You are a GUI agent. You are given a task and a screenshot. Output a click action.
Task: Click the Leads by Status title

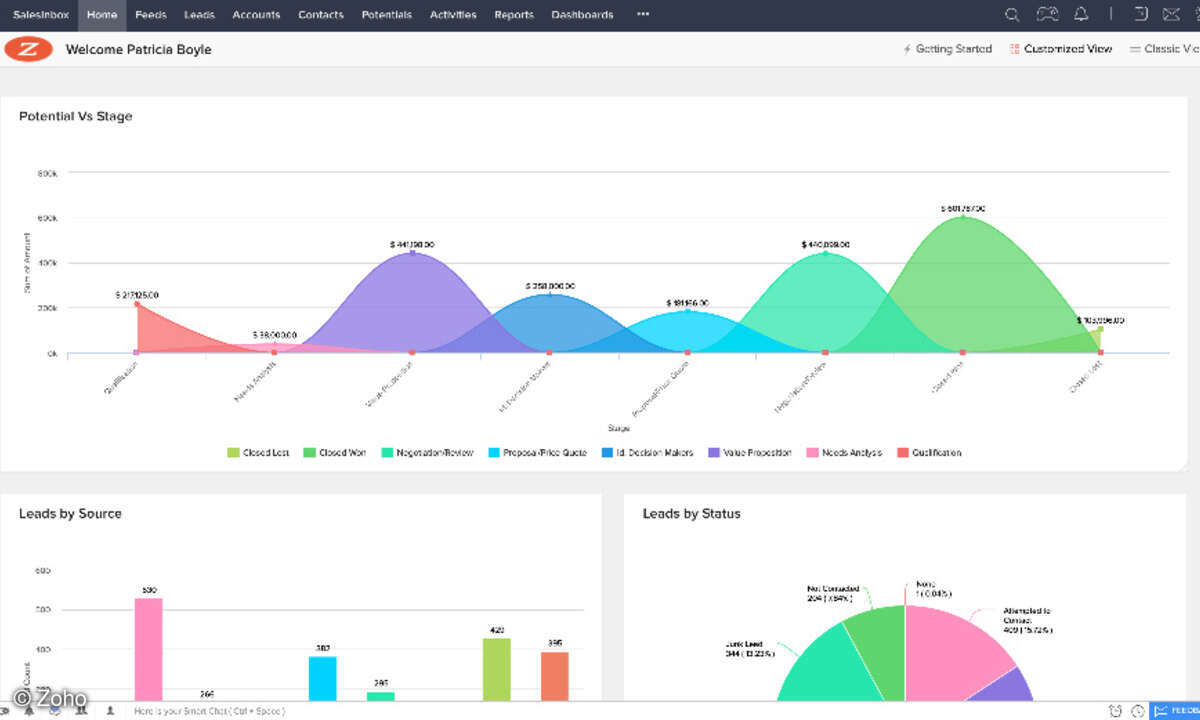pos(692,513)
